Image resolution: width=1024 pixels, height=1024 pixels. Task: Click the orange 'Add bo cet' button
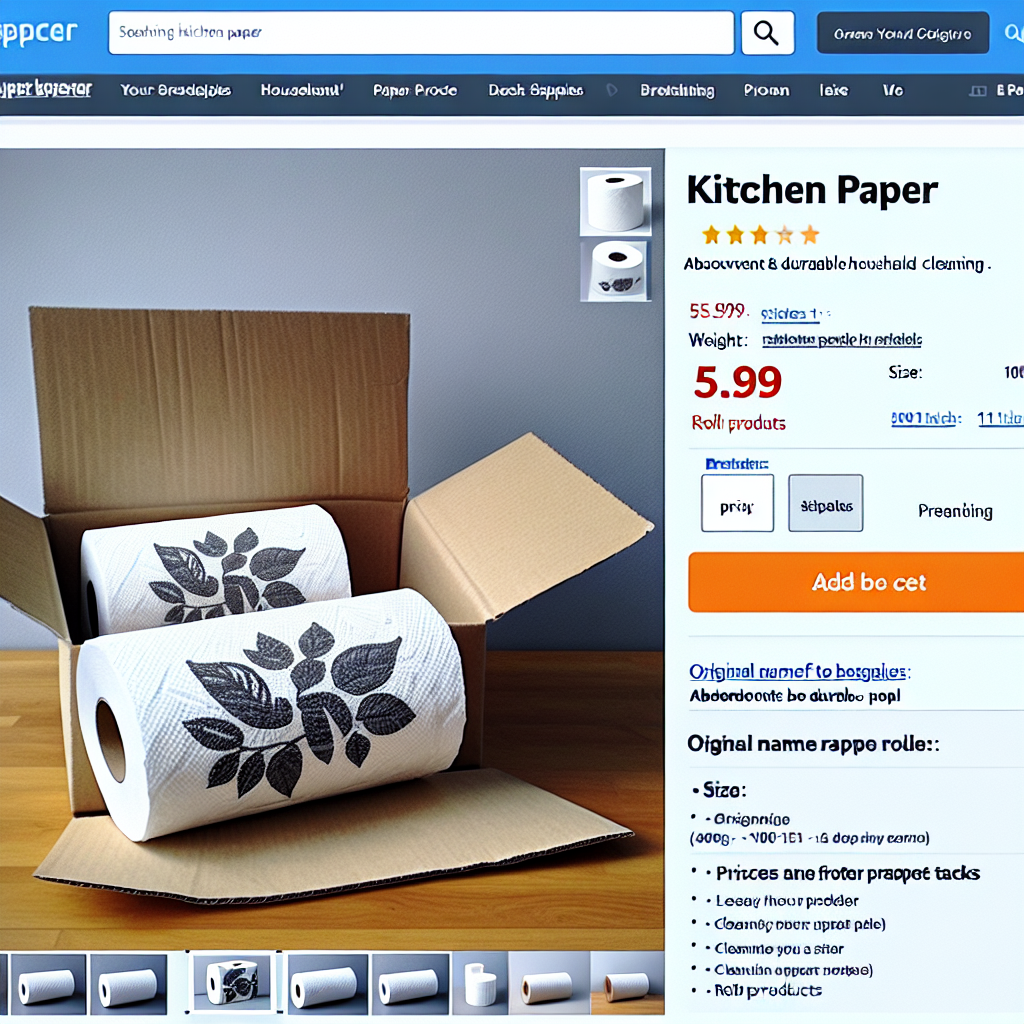pos(856,582)
